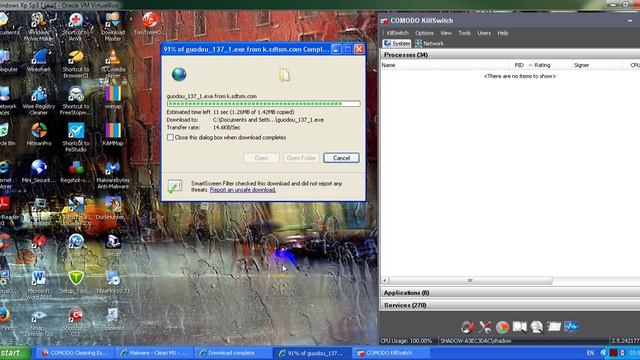Click the crossed tools icon in KillSwitch toolbar
640x360 pixels.
(x=485, y=327)
